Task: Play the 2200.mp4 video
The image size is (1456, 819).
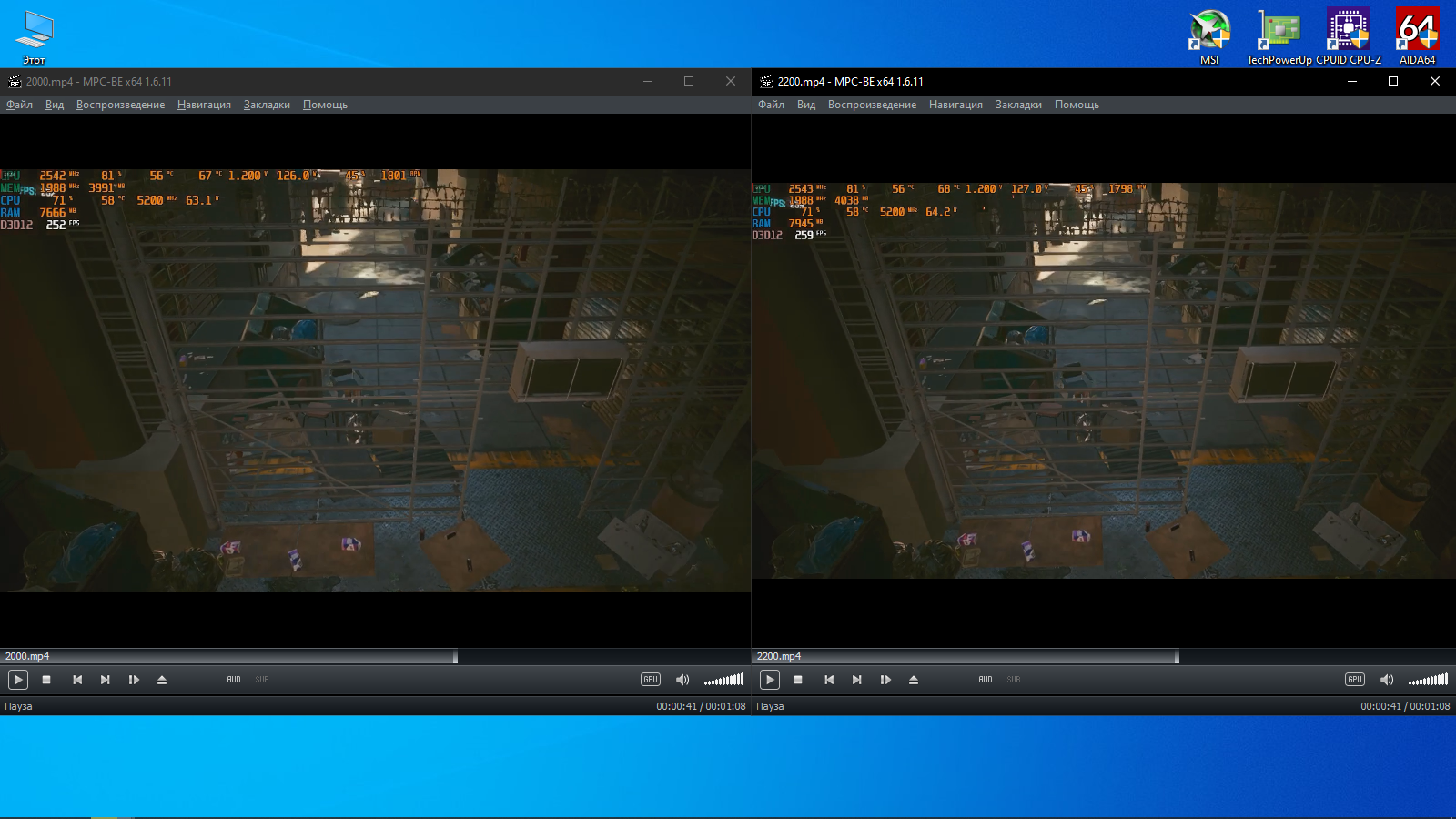Action: click(x=769, y=680)
